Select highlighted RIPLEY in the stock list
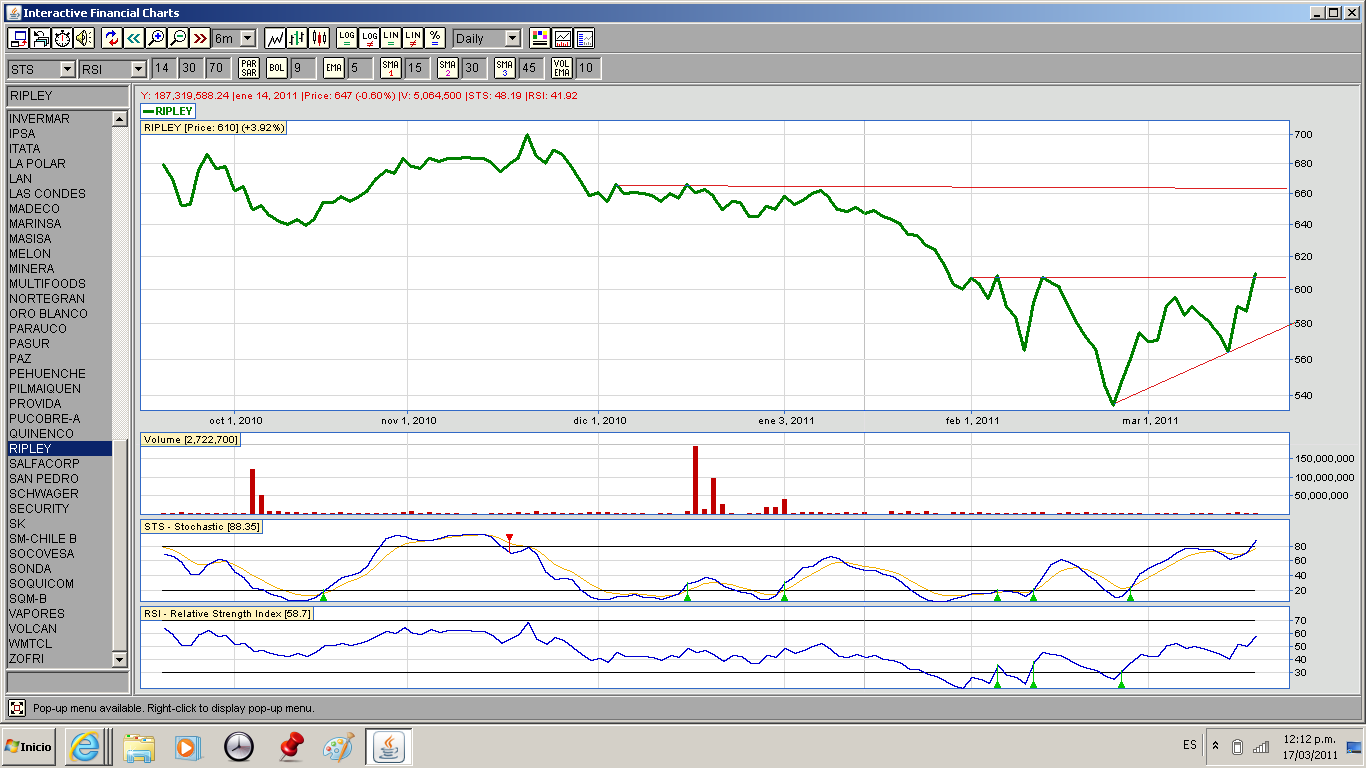1366x768 pixels. [x=59, y=448]
